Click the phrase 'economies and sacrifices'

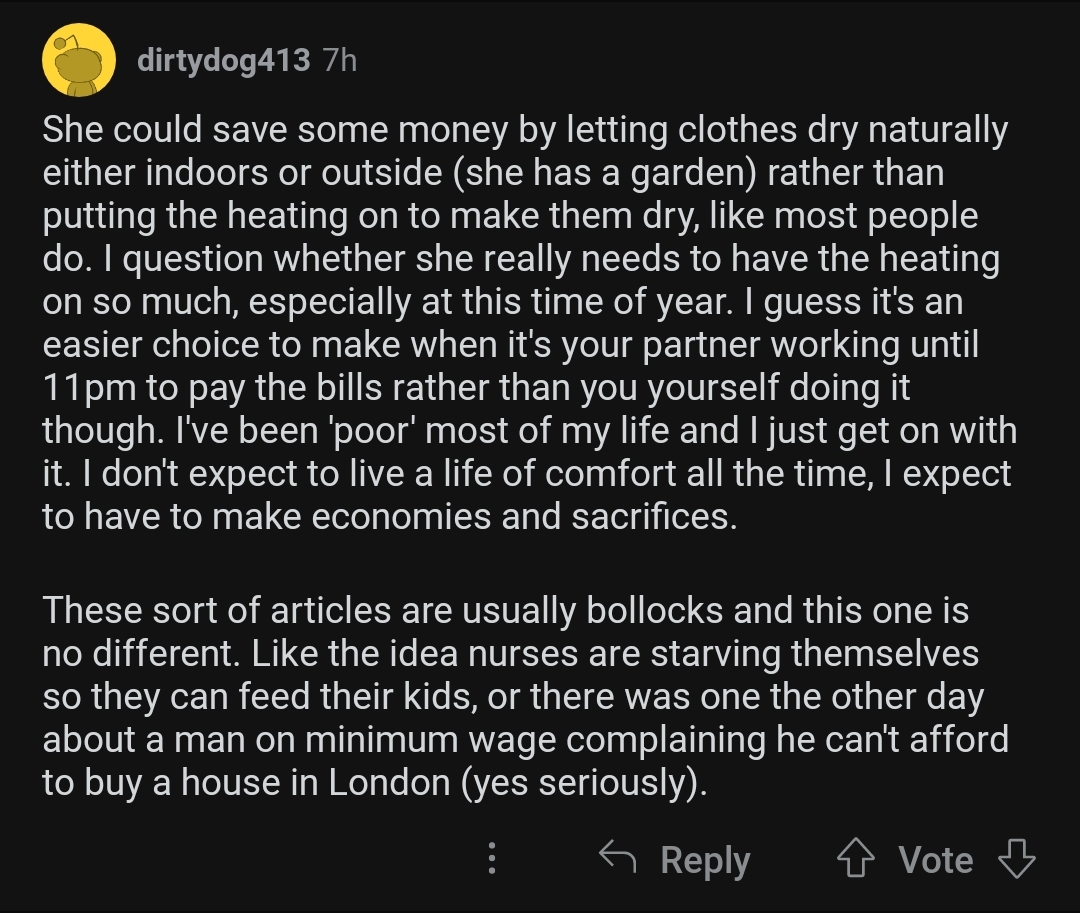point(523,517)
